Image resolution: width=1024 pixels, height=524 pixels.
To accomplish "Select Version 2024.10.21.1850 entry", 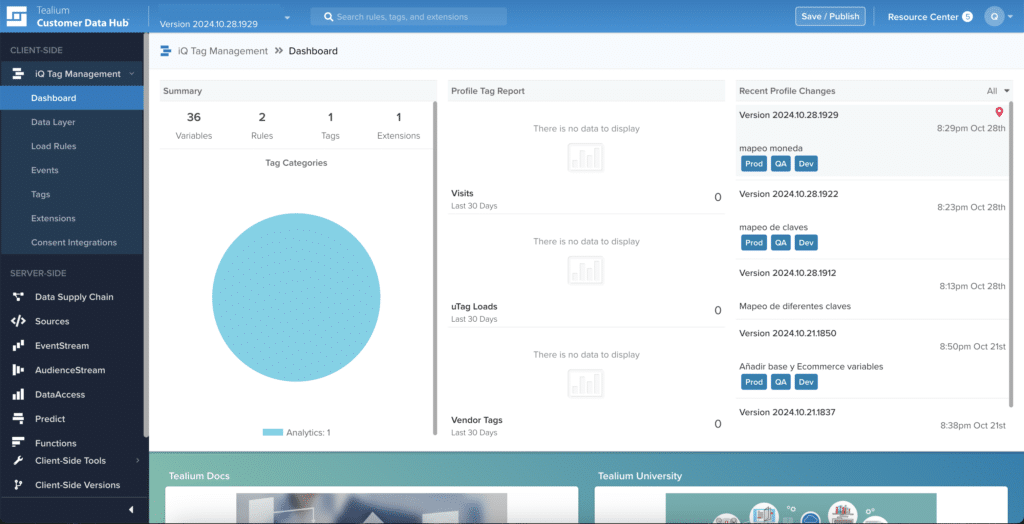I will (872, 359).
